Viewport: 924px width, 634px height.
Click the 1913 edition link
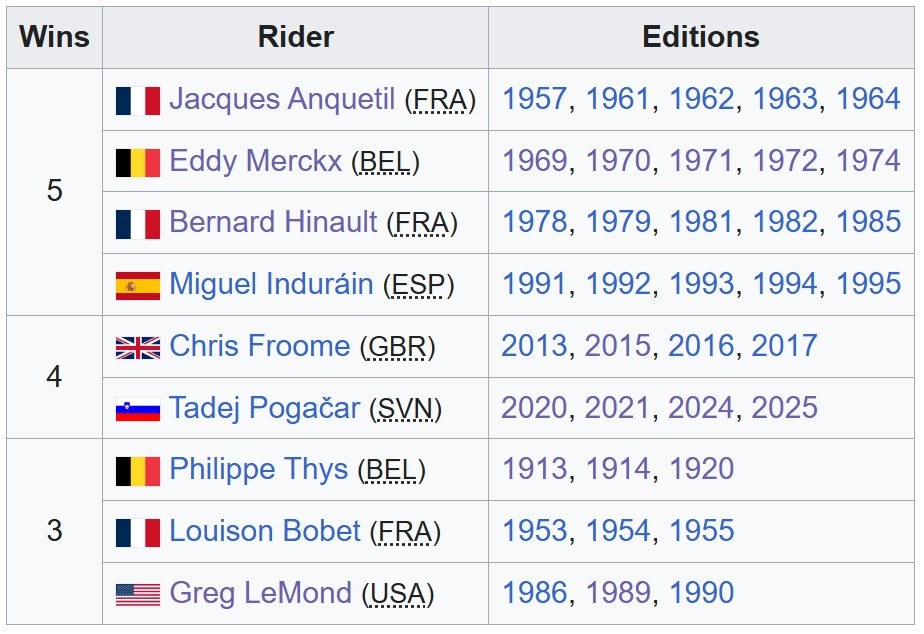[x=535, y=469]
